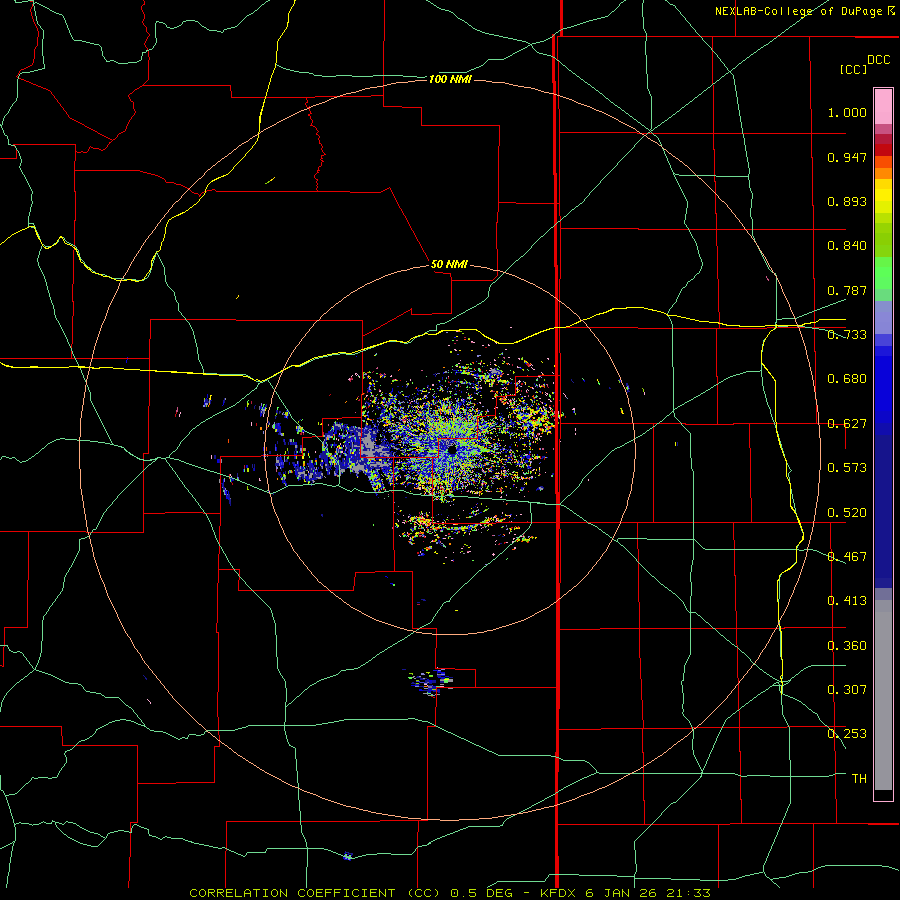Select the 0.627 scale value

[847, 424]
